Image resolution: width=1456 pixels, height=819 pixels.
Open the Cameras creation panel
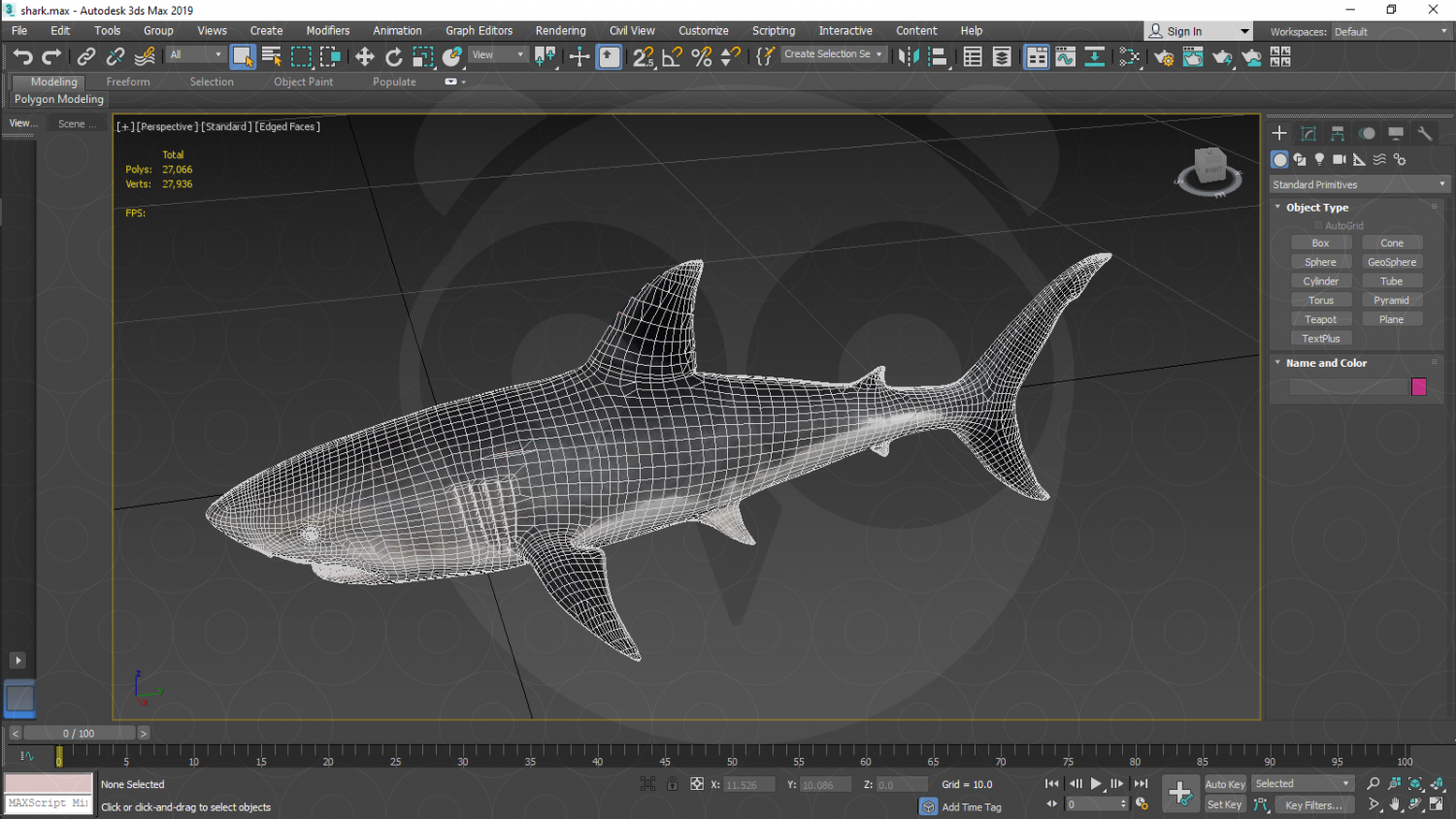click(x=1340, y=159)
